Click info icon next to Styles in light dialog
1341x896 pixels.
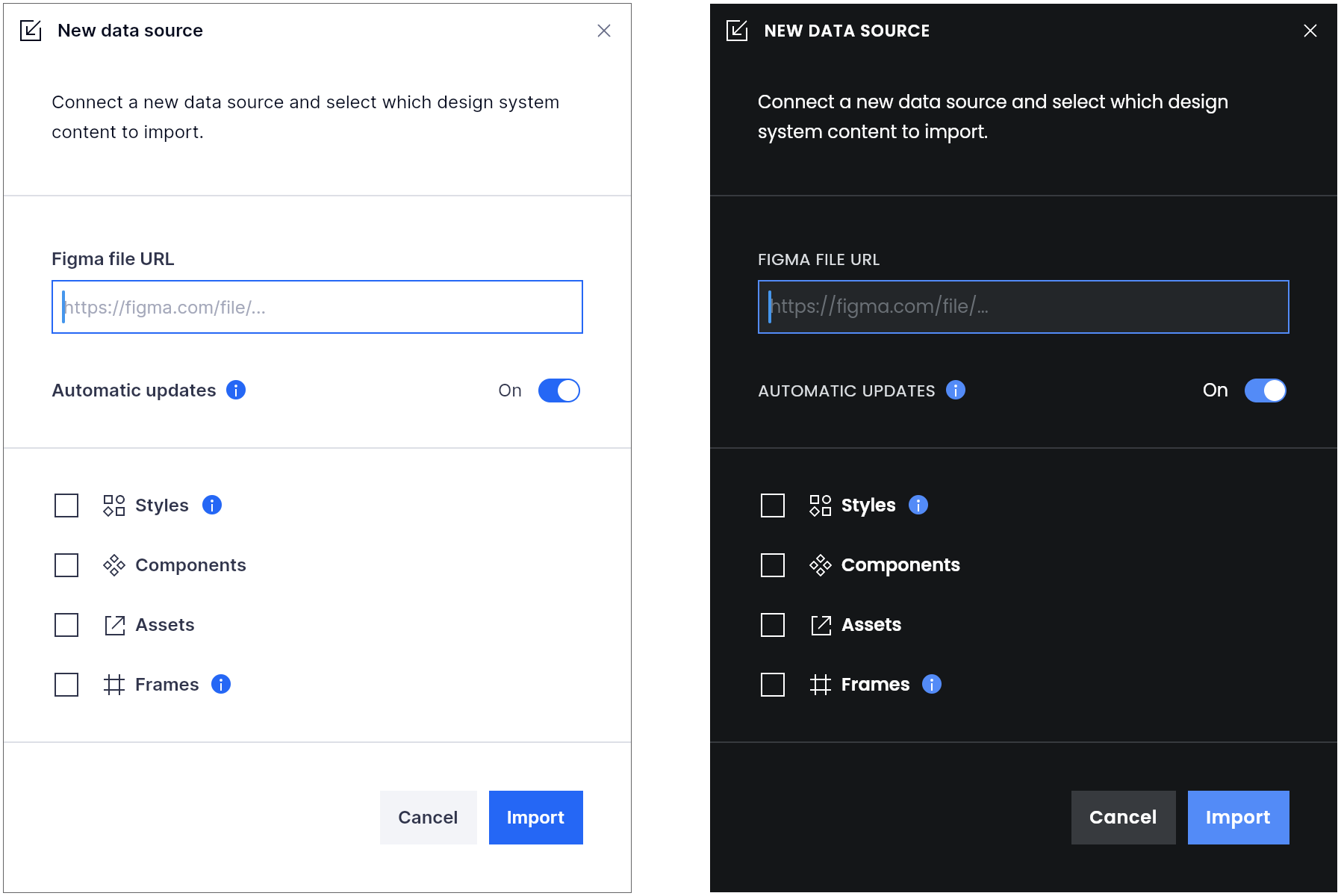212,505
